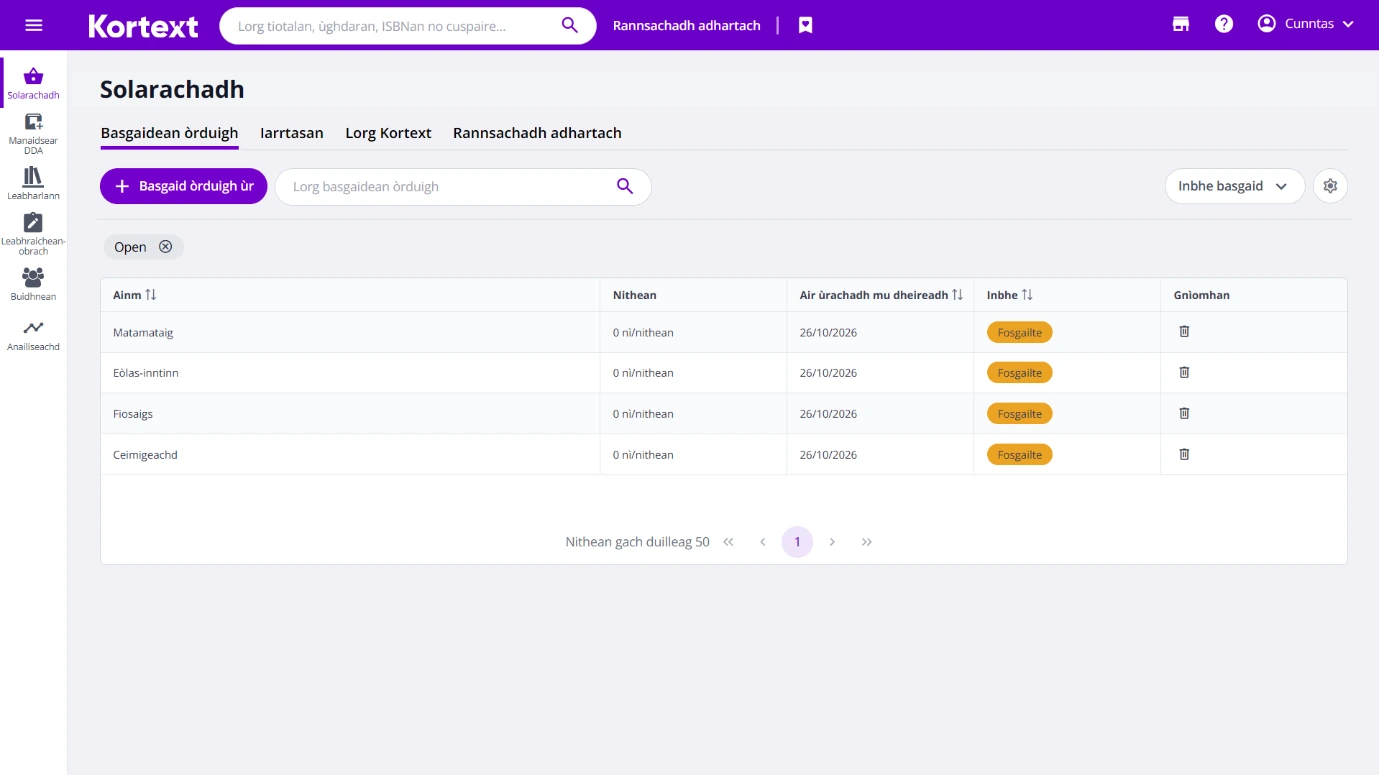Image resolution: width=1379 pixels, height=775 pixels.
Task: Switch to the Rannsachadh adhartach tab
Action: click(537, 133)
